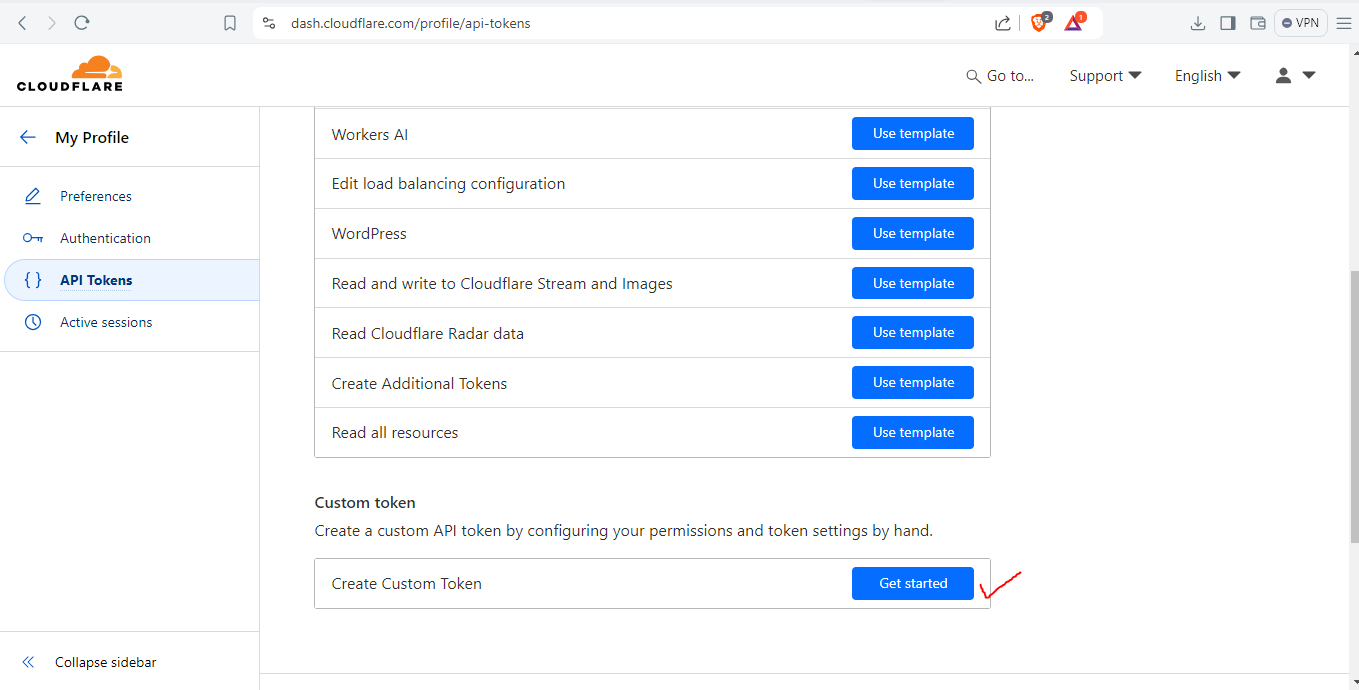Screen dimensions: 1359x690
Task: Open Brave Wallet icon
Action: click(x=1258, y=23)
